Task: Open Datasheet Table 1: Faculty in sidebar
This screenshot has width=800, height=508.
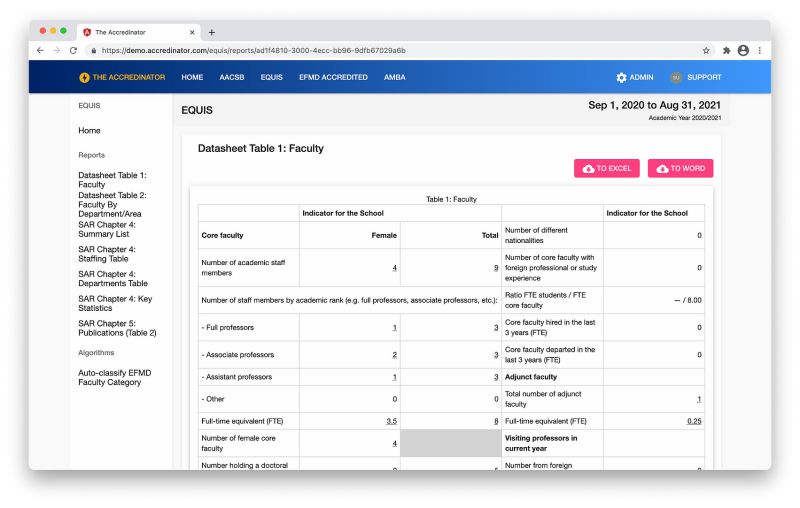Action: (x=112, y=180)
